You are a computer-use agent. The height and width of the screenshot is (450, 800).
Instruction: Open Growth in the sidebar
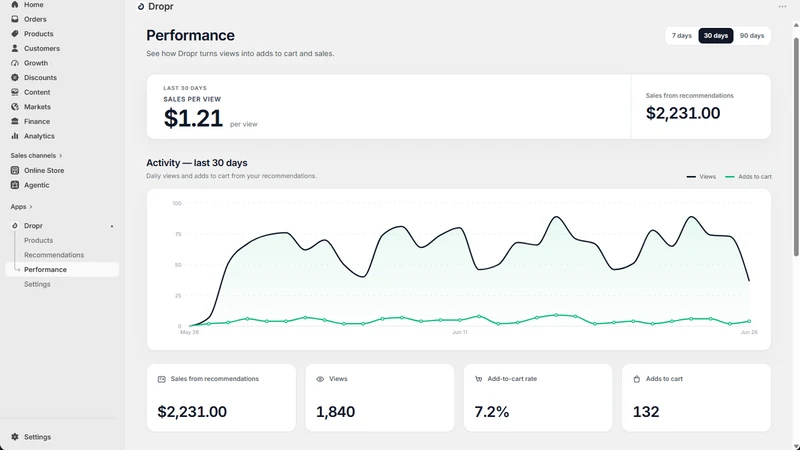[36, 63]
